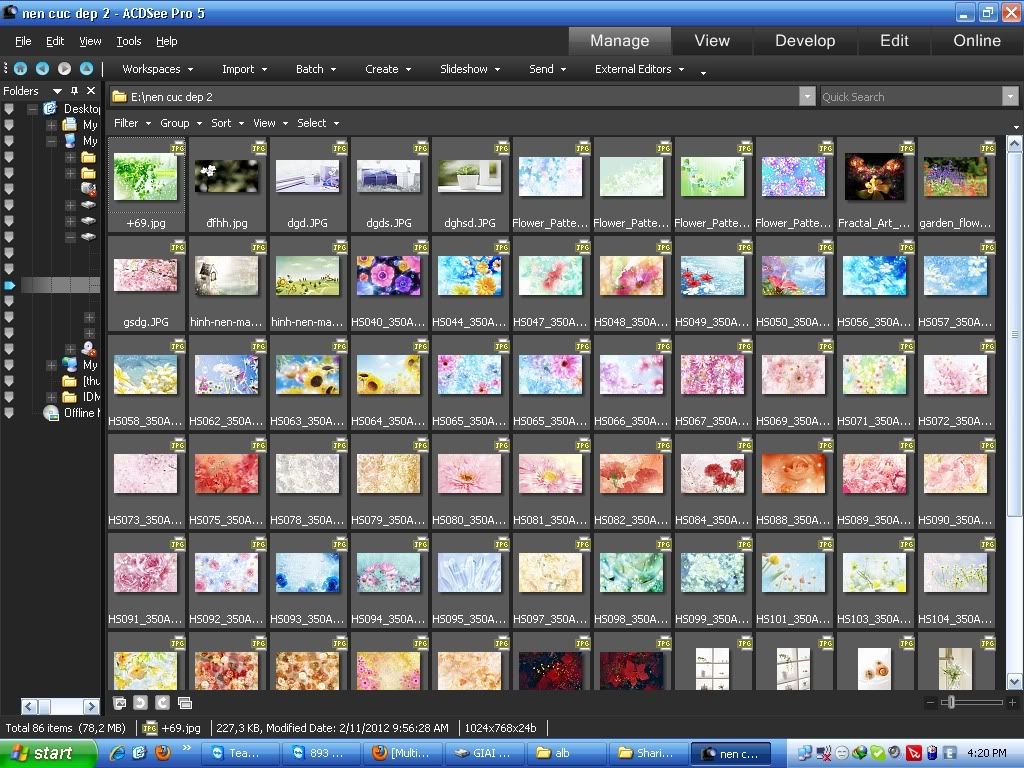Increase thumbnail size with the plus icon
This screenshot has width=1024, height=768.
pyautogui.click(x=1012, y=703)
